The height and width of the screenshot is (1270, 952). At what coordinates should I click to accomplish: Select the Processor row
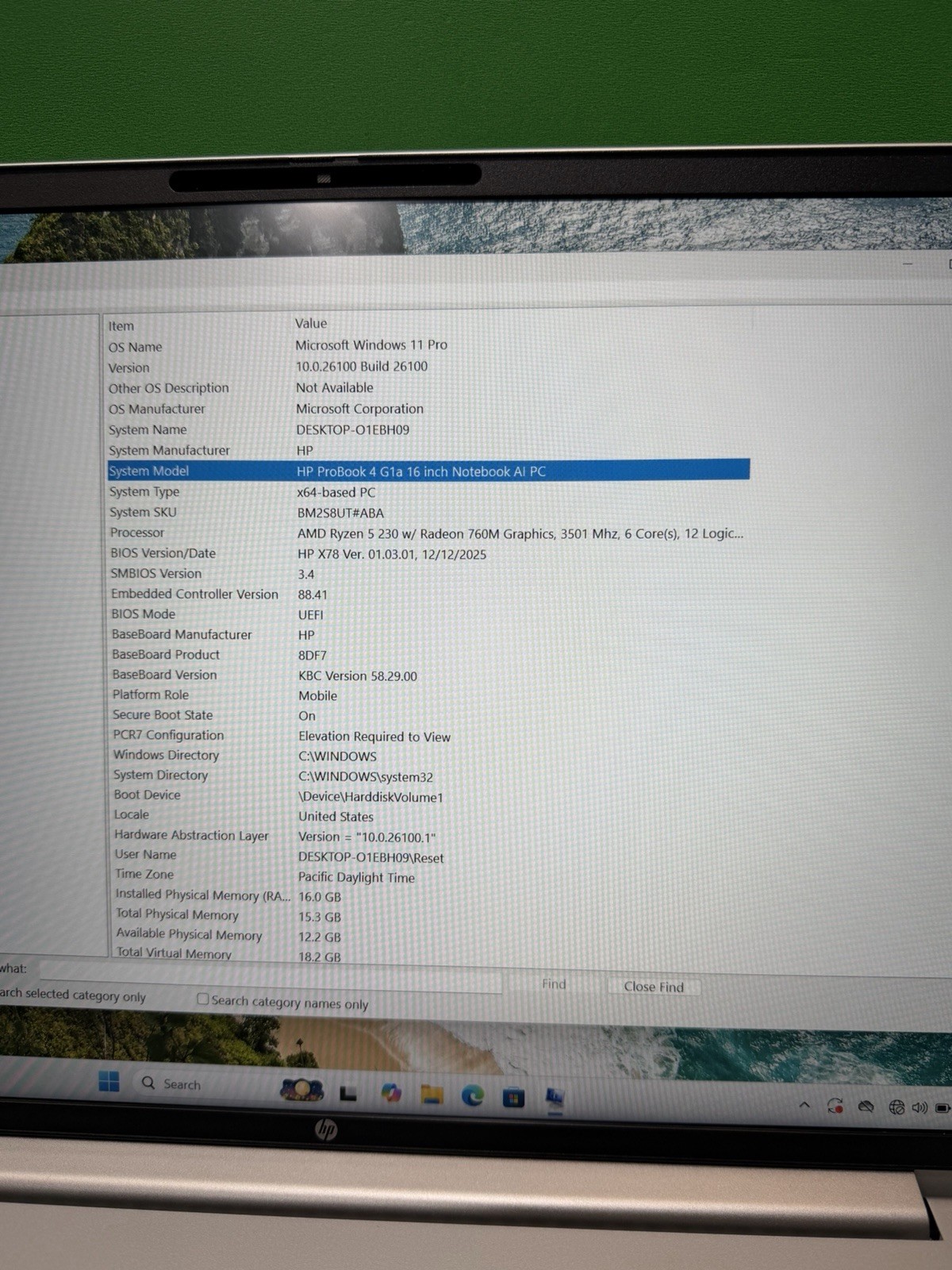point(428,533)
